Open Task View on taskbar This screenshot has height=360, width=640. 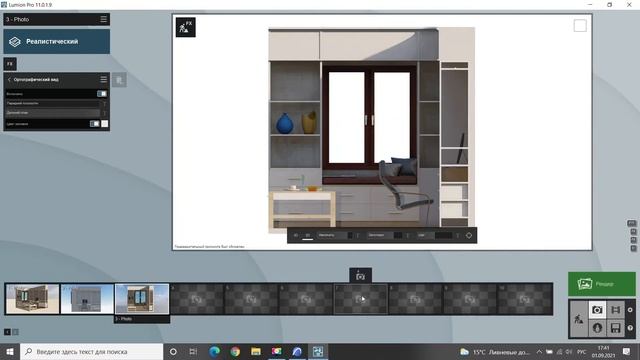pos(193,351)
